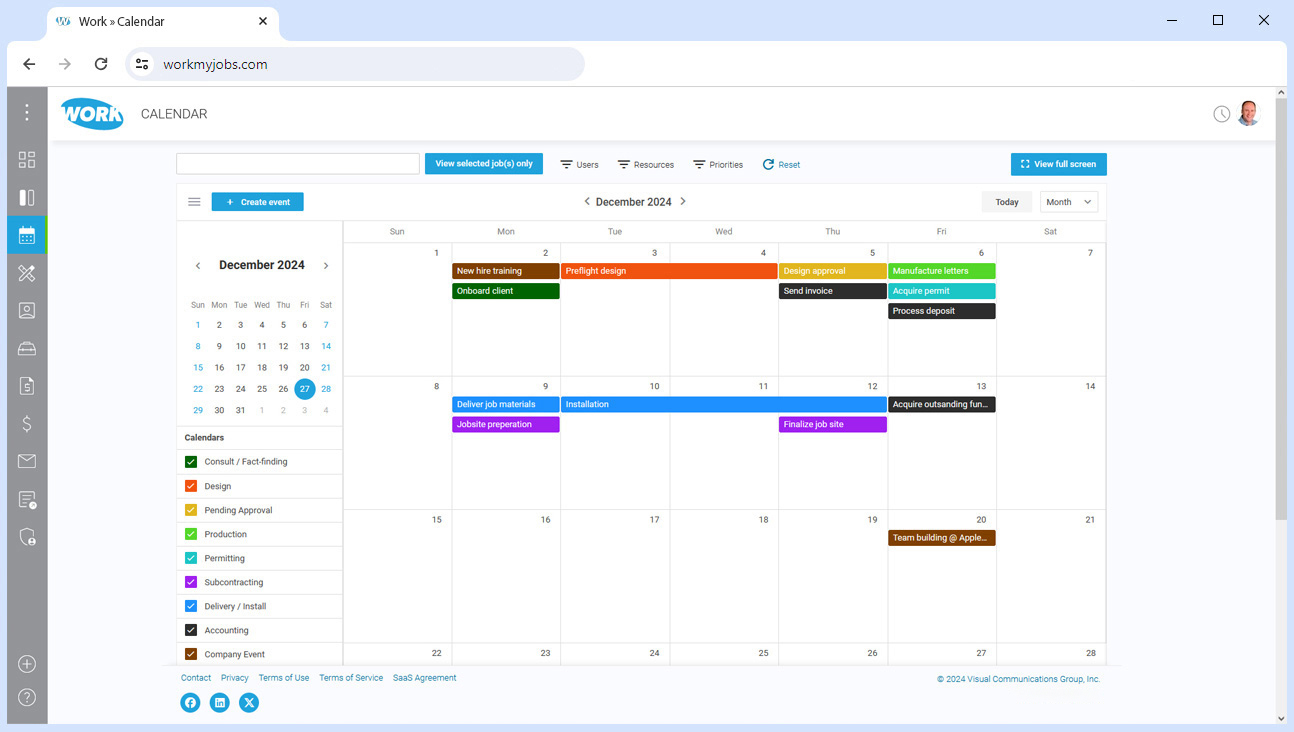Screen dimensions: 1294x732
Task: Open the LinkedIn social icon
Action: tap(220, 703)
